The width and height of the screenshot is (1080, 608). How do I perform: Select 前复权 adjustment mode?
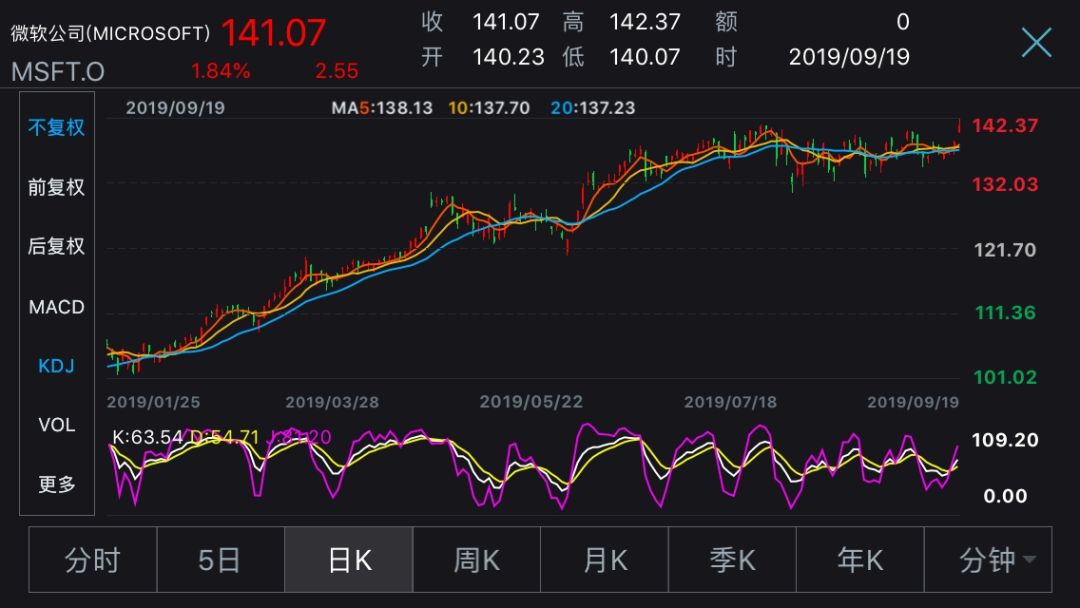[56, 187]
